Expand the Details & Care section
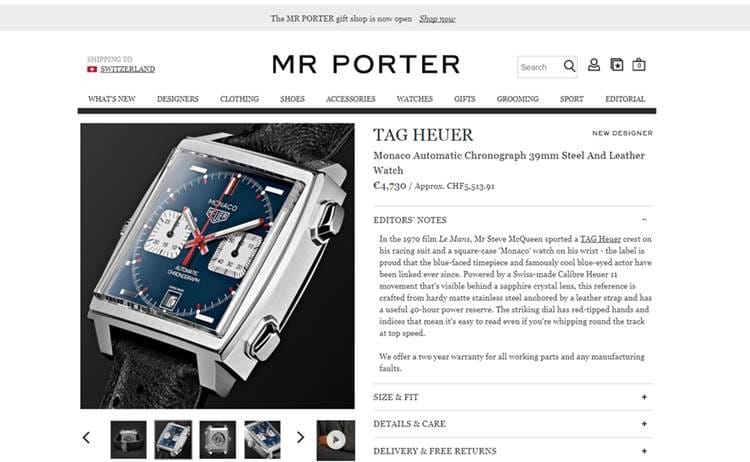Screen dimensions: 750x462 (513, 424)
